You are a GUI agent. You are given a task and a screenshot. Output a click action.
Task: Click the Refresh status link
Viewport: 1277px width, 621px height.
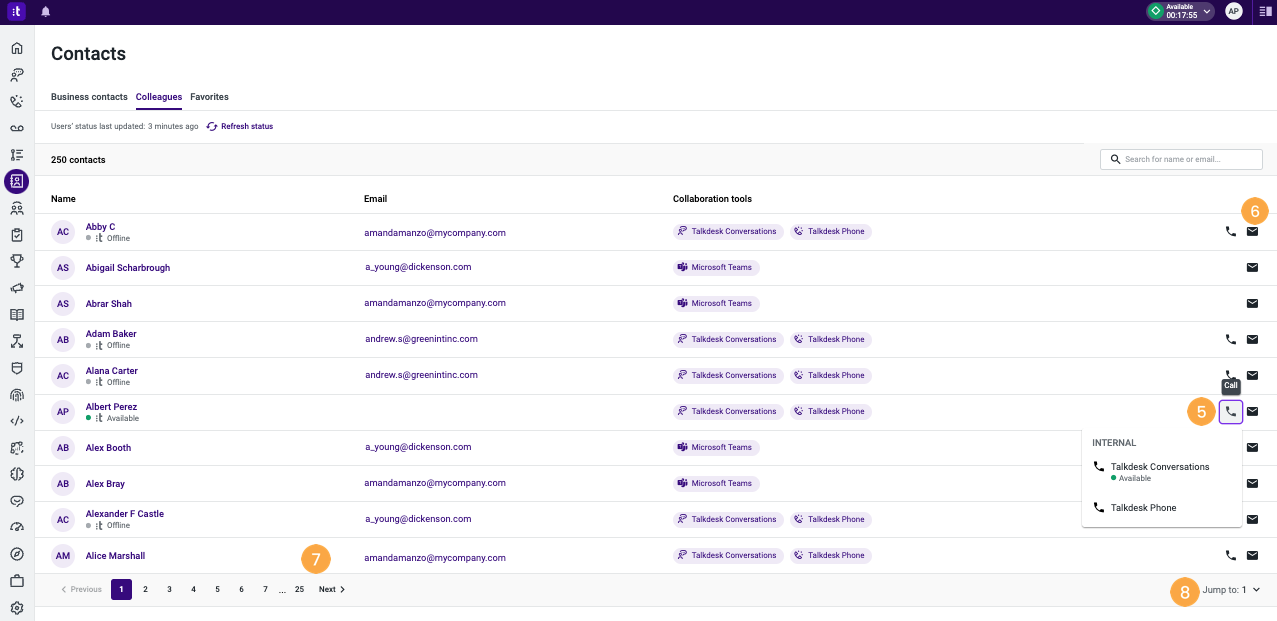tap(246, 126)
